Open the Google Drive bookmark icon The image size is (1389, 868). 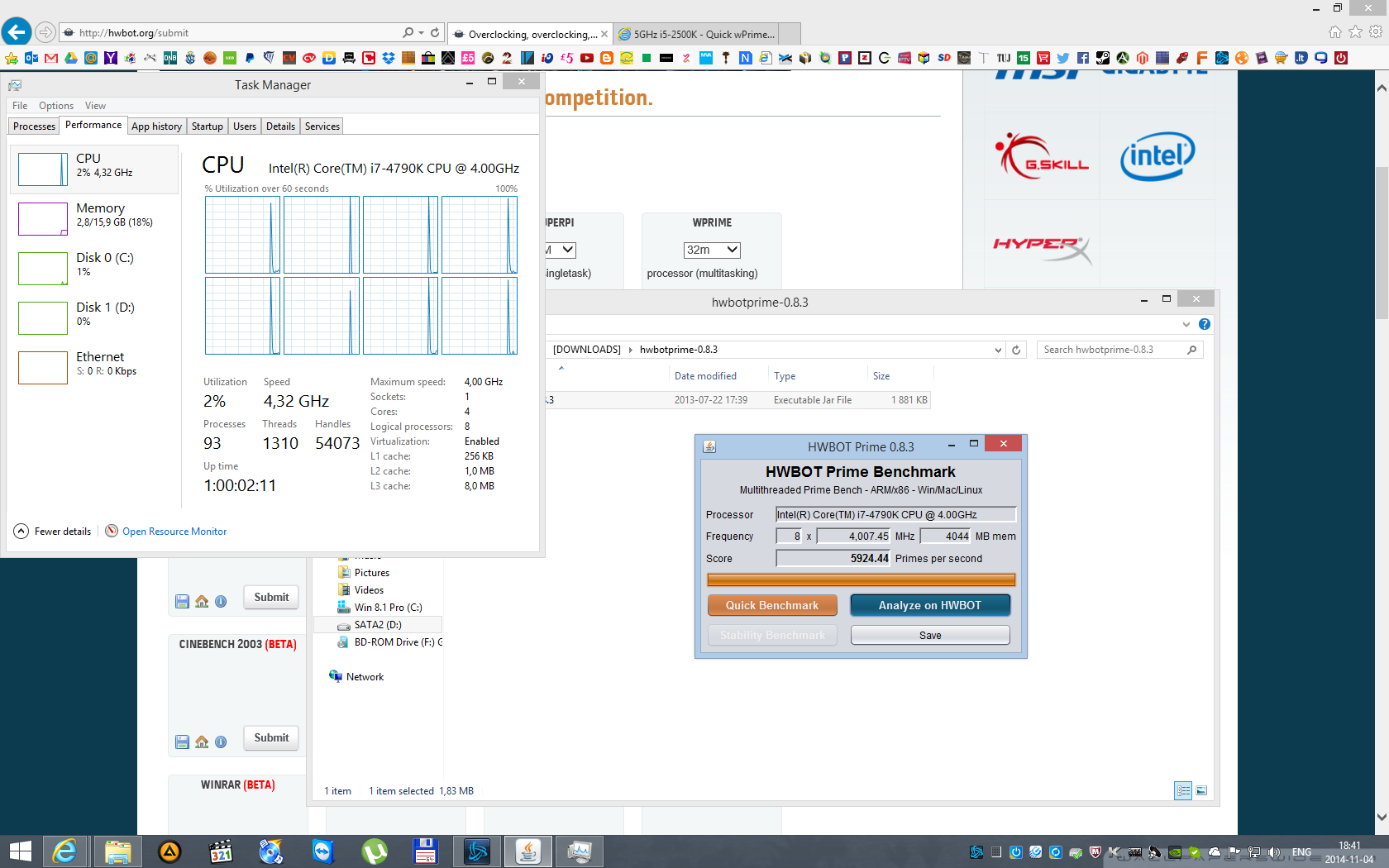71,58
